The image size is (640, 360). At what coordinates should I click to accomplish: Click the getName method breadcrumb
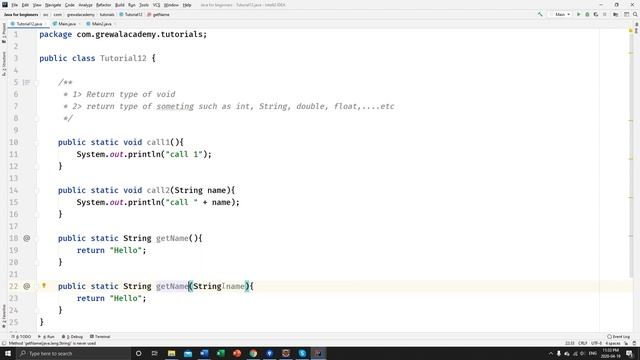click(x=158, y=14)
